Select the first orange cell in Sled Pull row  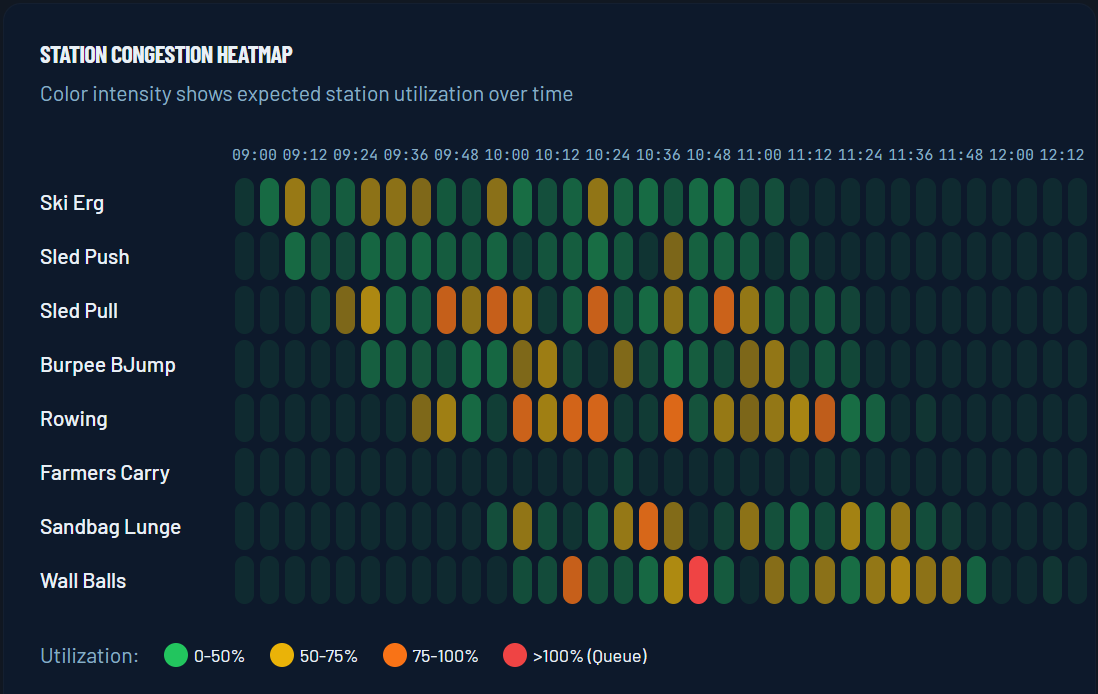tap(446, 310)
